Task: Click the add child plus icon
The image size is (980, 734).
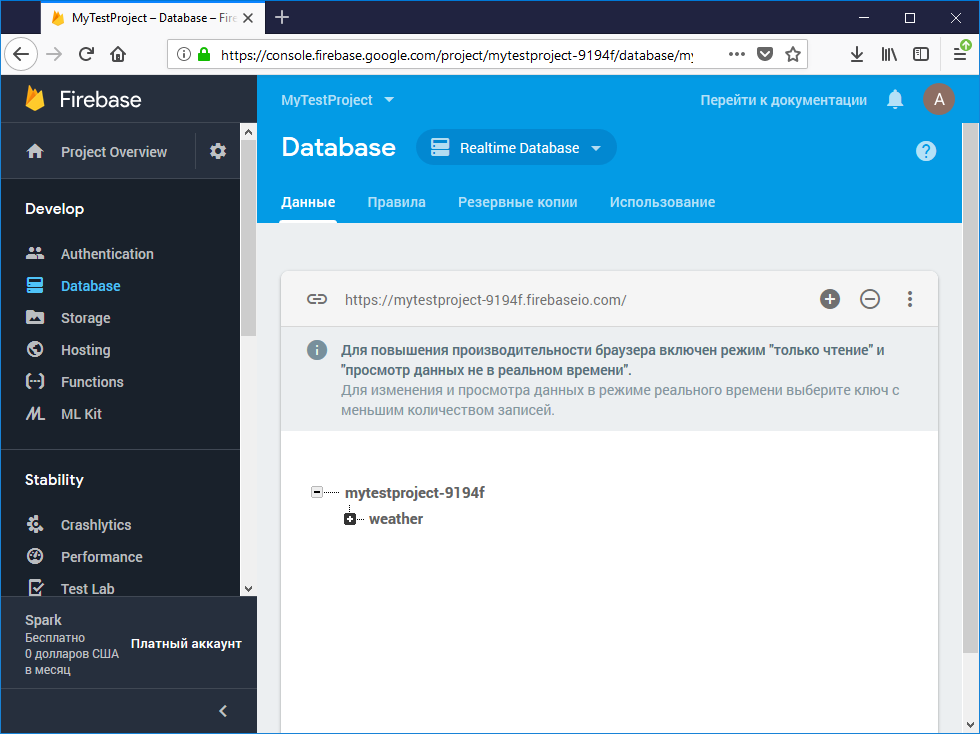Action: (x=830, y=299)
